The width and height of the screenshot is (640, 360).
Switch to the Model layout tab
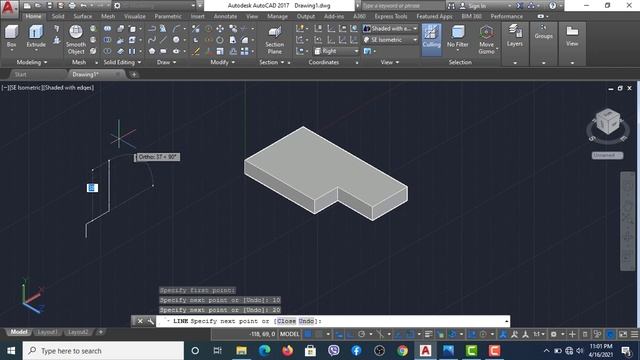19,332
